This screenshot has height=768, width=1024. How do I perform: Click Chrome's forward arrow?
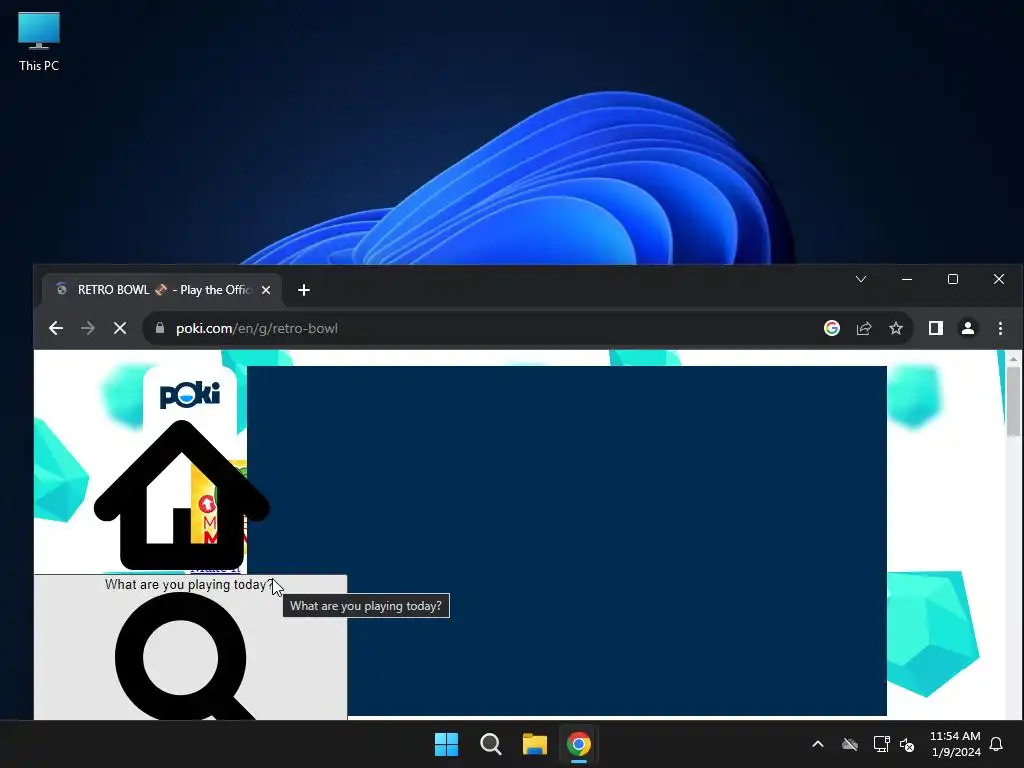point(88,328)
